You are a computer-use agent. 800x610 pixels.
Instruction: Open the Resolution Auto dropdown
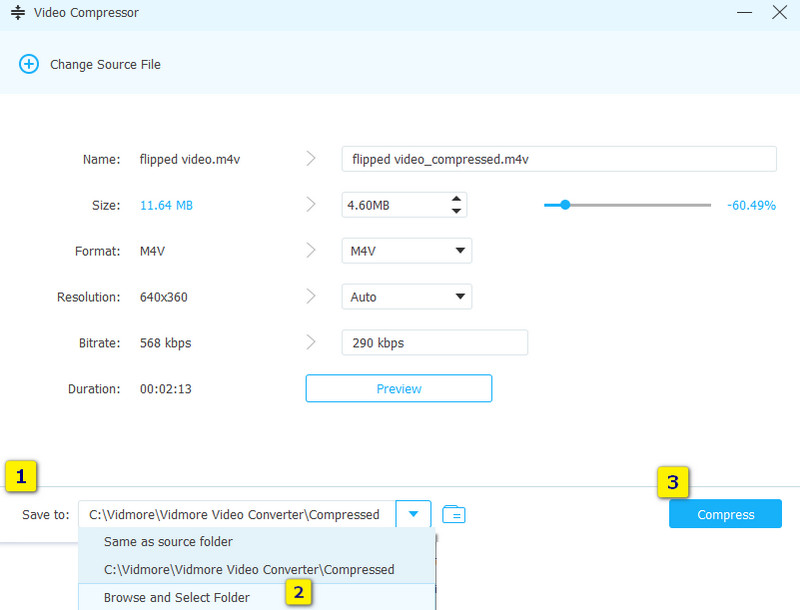coord(460,297)
